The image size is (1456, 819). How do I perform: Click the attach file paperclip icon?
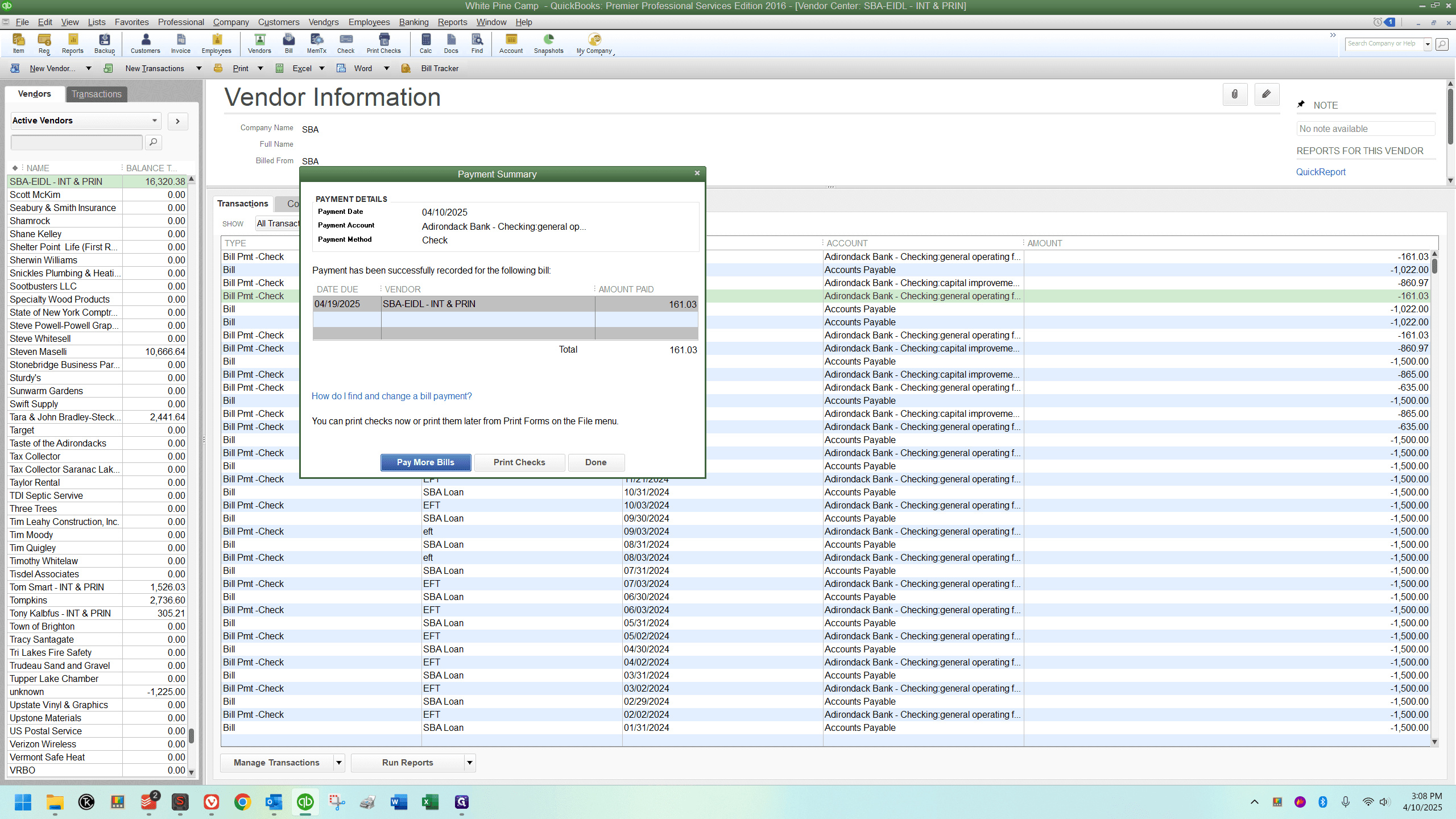point(1235,94)
